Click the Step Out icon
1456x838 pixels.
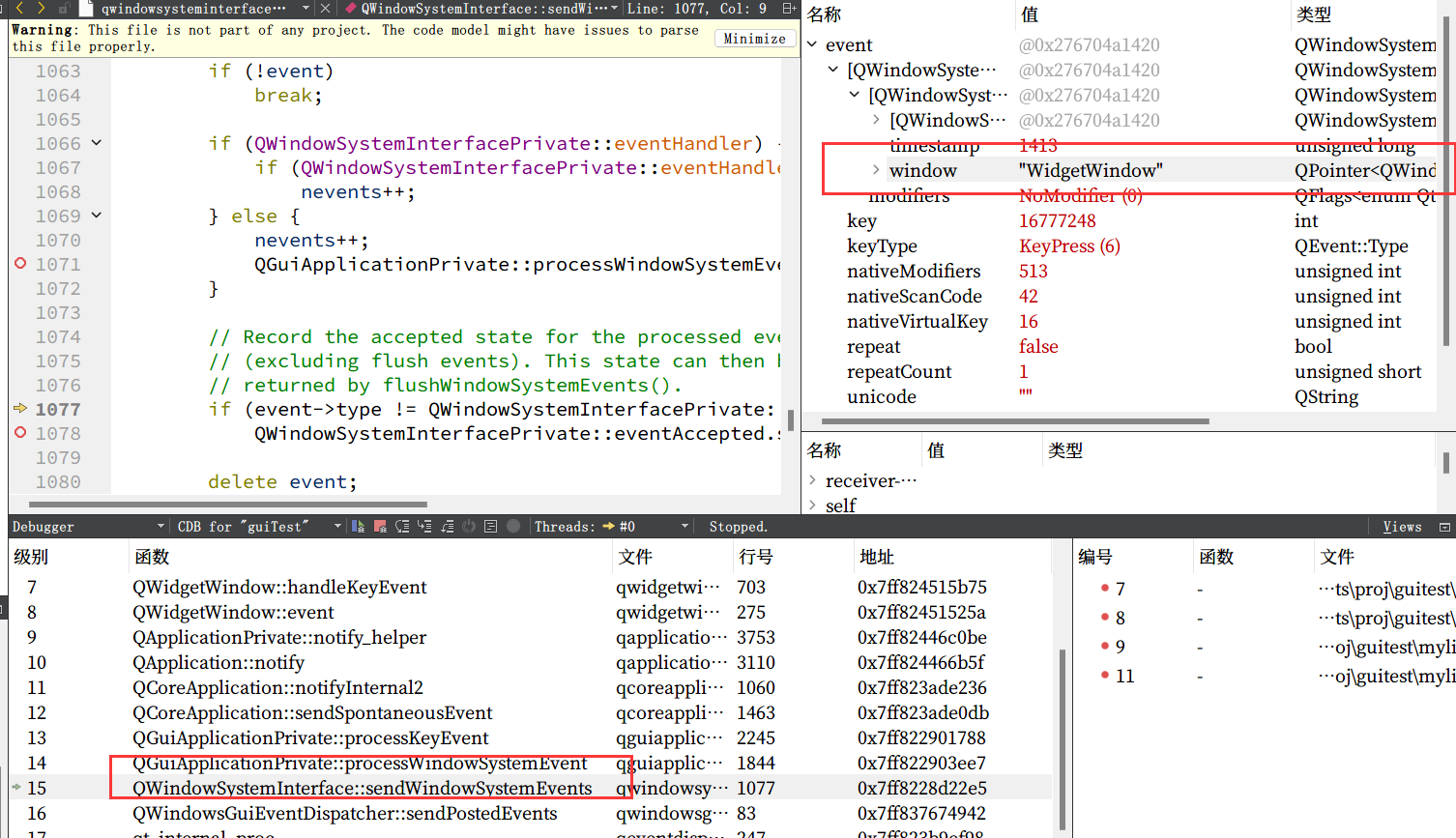pyautogui.click(x=447, y=526)
